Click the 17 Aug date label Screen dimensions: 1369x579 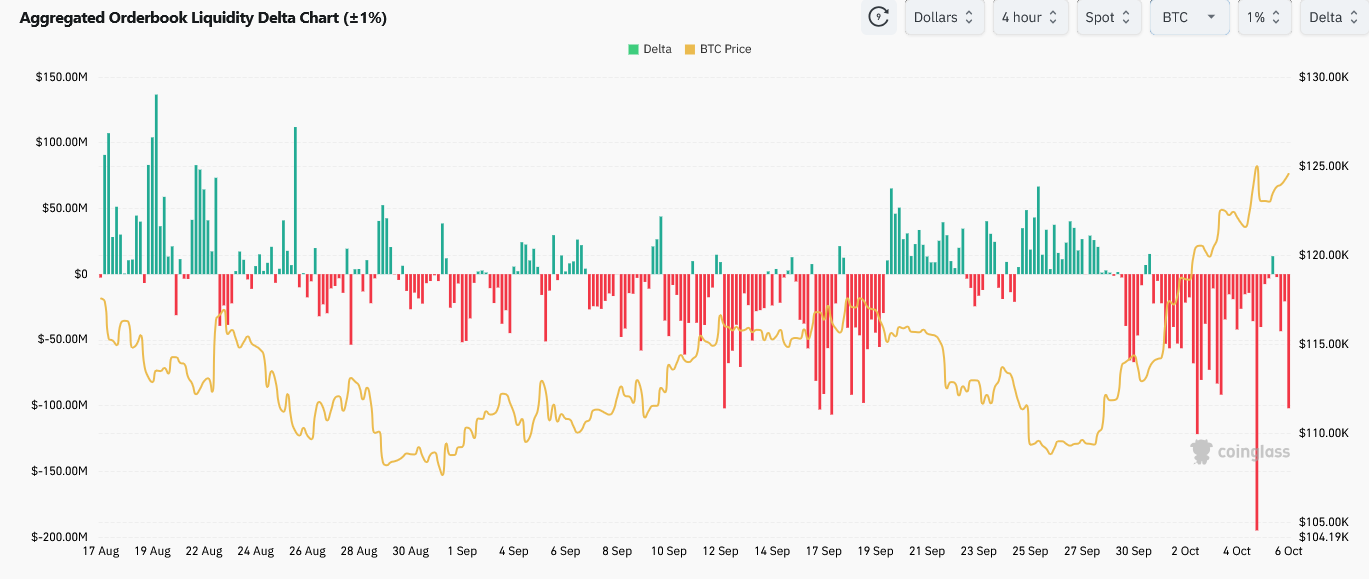(x=100, y=551)
